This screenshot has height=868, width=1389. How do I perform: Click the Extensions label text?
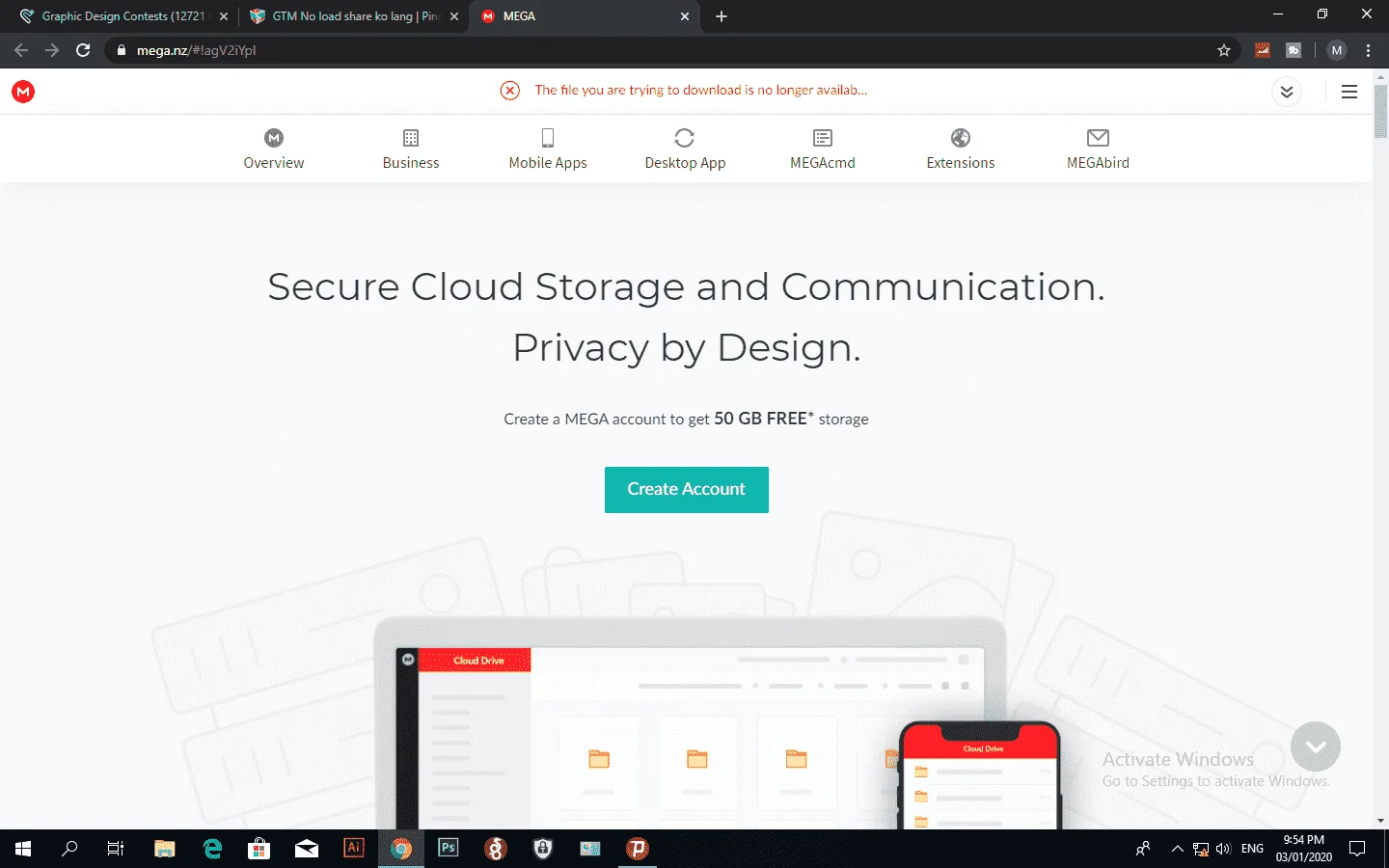pyautogui.click(x=961, y=163)
